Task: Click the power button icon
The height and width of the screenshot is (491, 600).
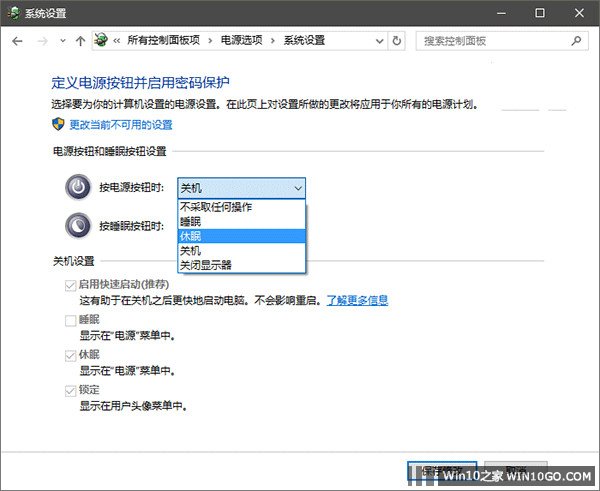Action: (x=78, y=187)
